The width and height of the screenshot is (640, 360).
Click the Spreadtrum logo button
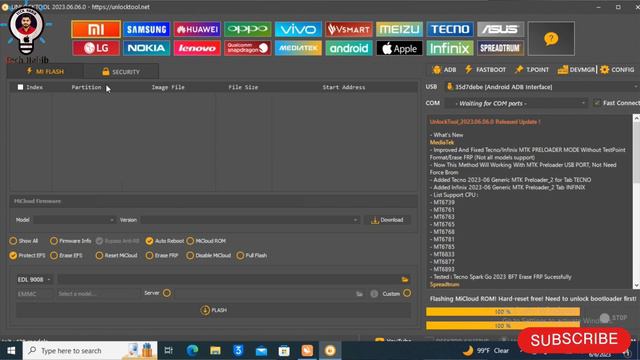click(x=500, y=48)
